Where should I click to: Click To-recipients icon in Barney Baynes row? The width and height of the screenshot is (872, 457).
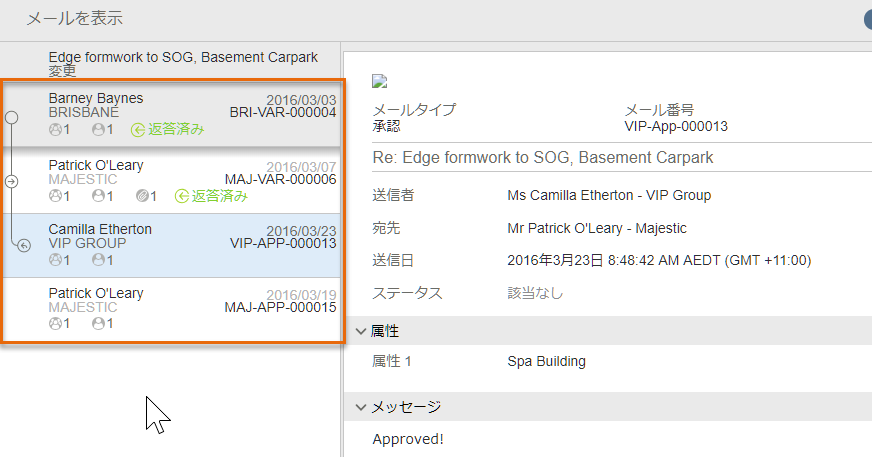click(55, 130)
